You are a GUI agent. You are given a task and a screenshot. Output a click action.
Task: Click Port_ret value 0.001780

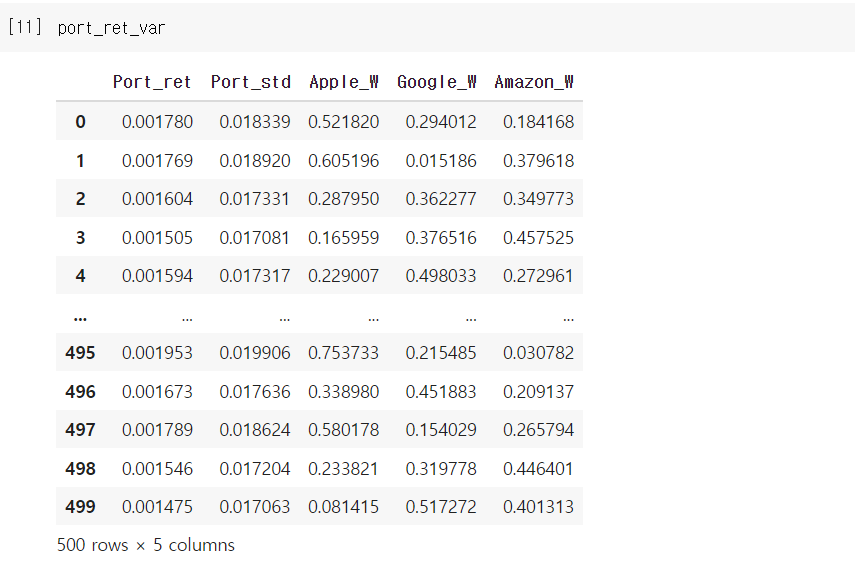[x=157, y=122]
